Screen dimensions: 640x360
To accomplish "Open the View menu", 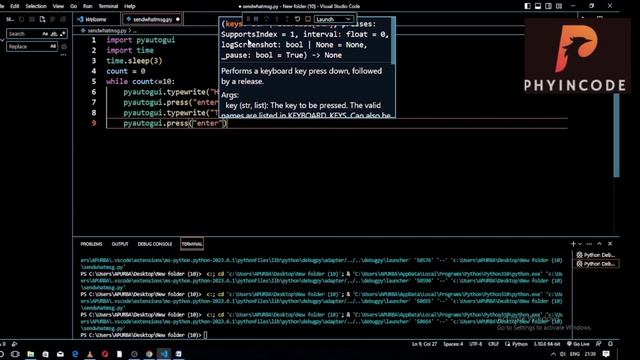I will tap(58, 6).
